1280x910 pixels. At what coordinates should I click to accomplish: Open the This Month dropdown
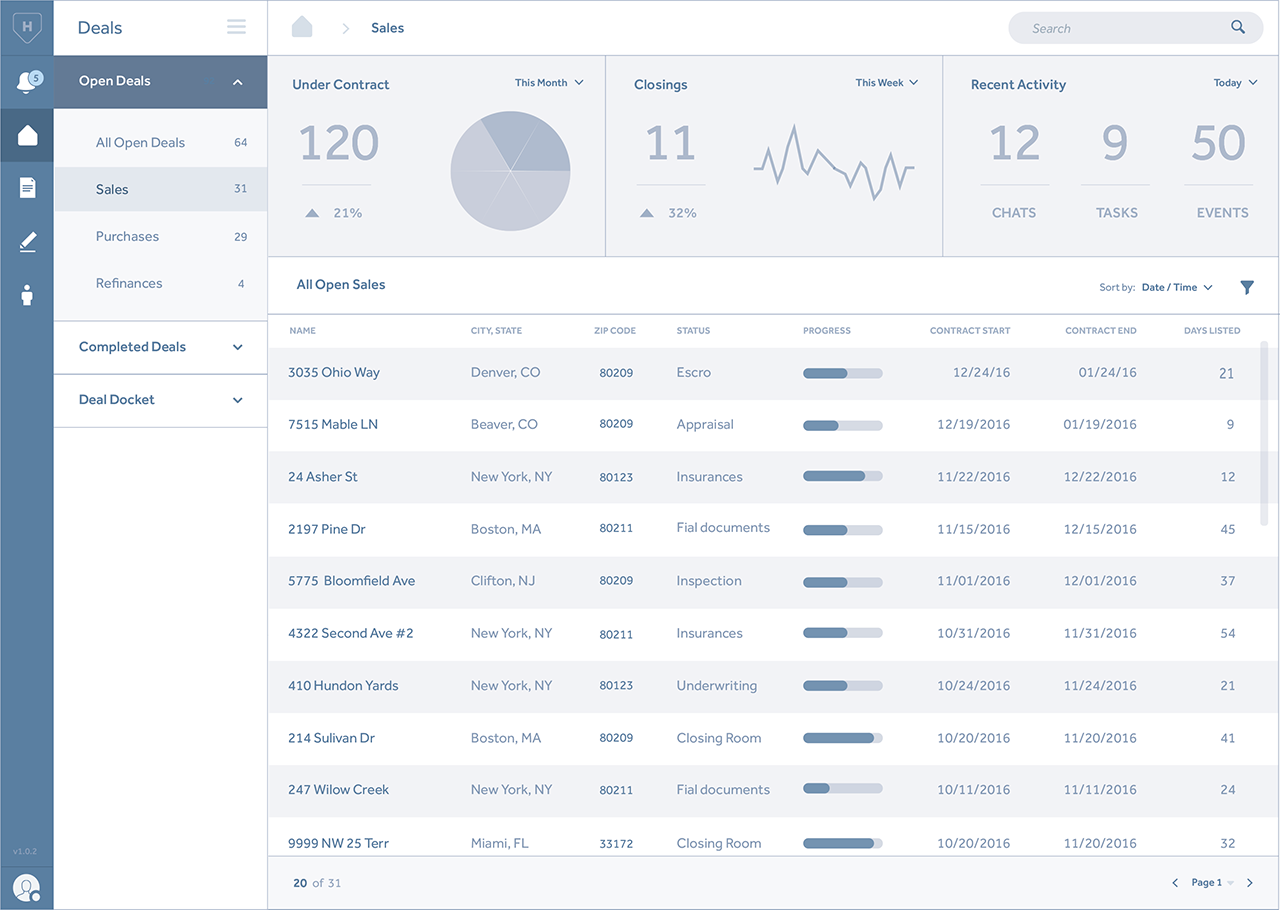click(x=549, y=83)
